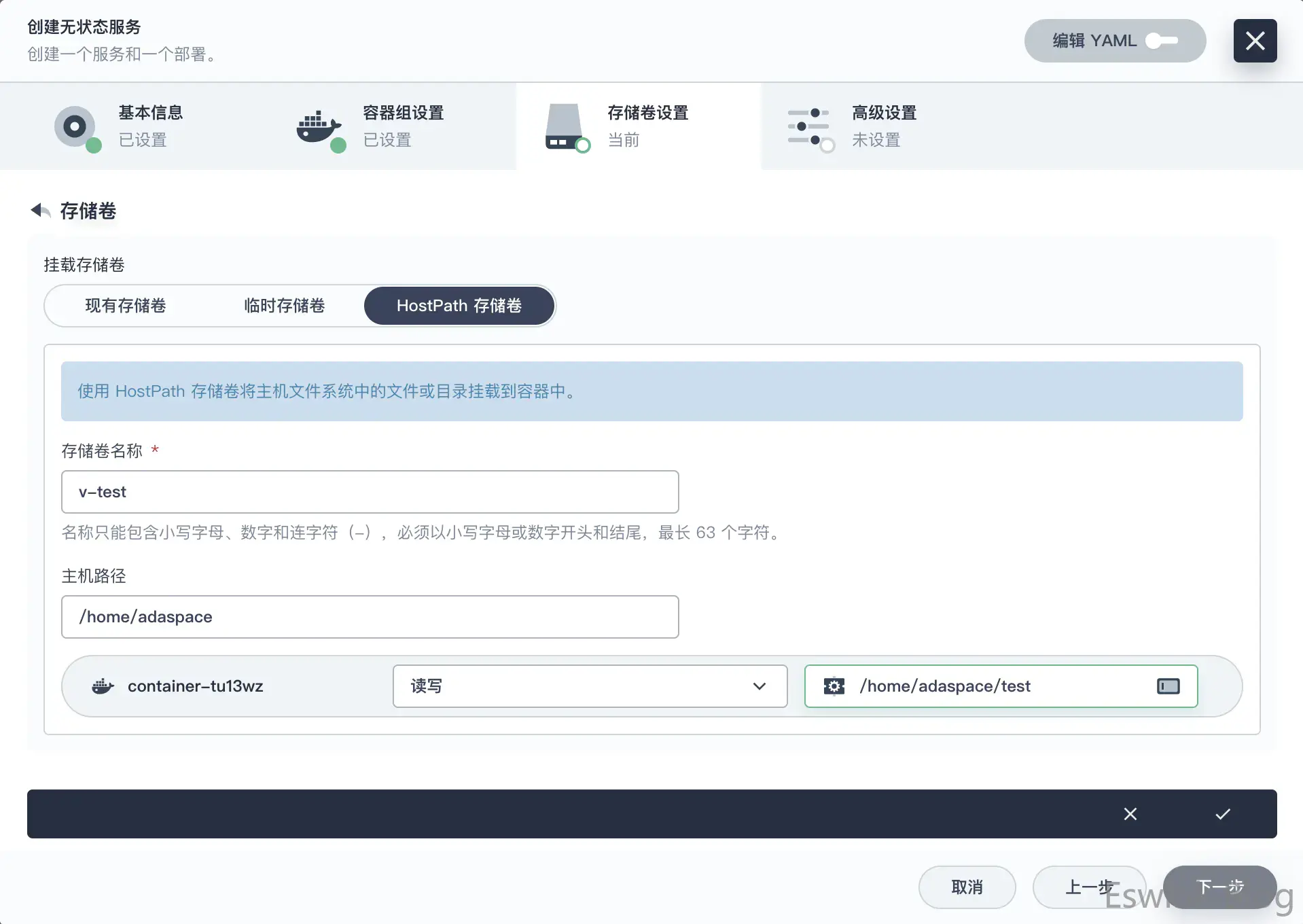Click the 存储卷名称 input field
The height and width of the screenshot is (924, 1303).
pyautogui.click(x=370, y=492)
